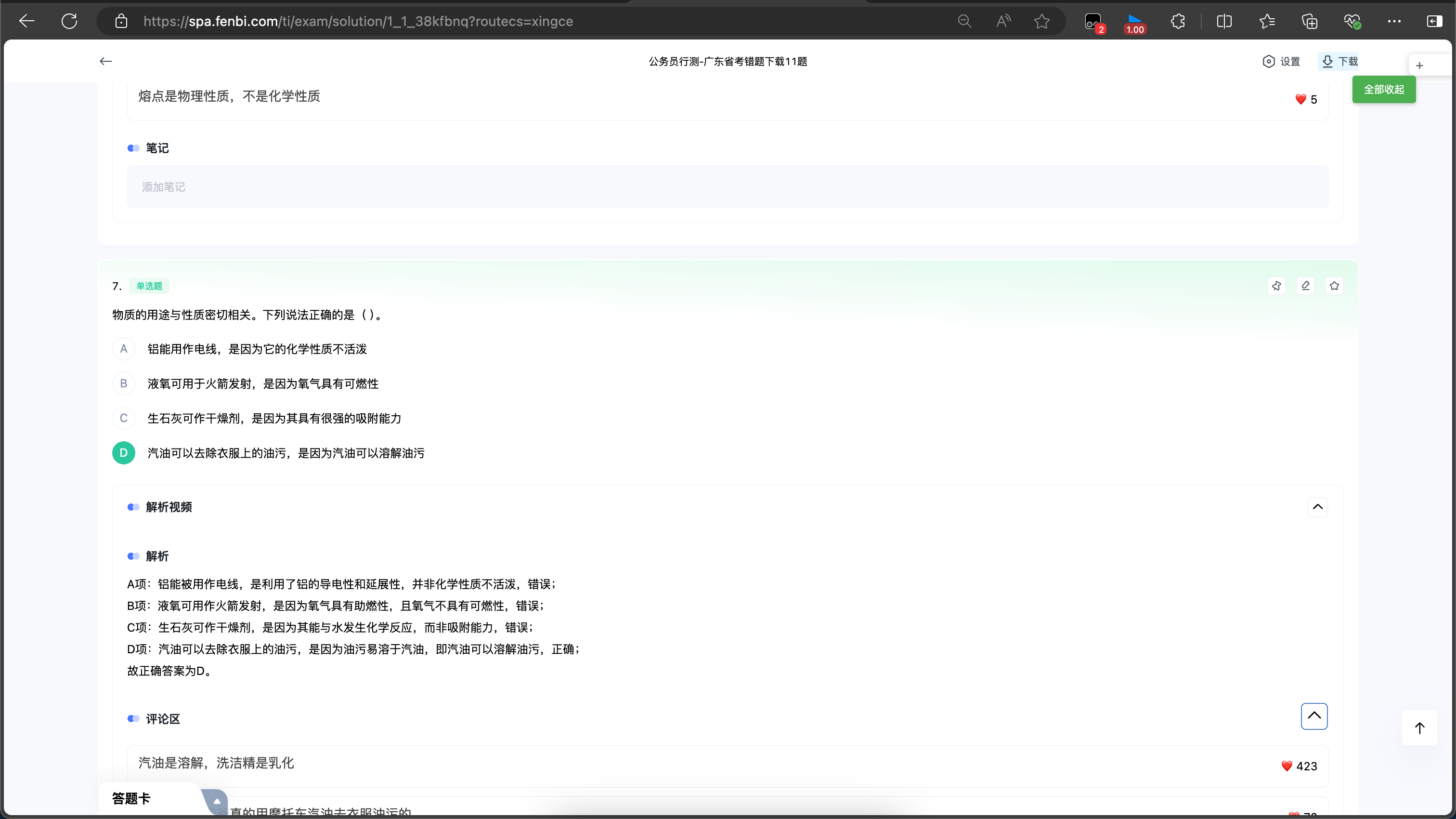
Task: Click the browser address bar URL
Action: (358, 22)
